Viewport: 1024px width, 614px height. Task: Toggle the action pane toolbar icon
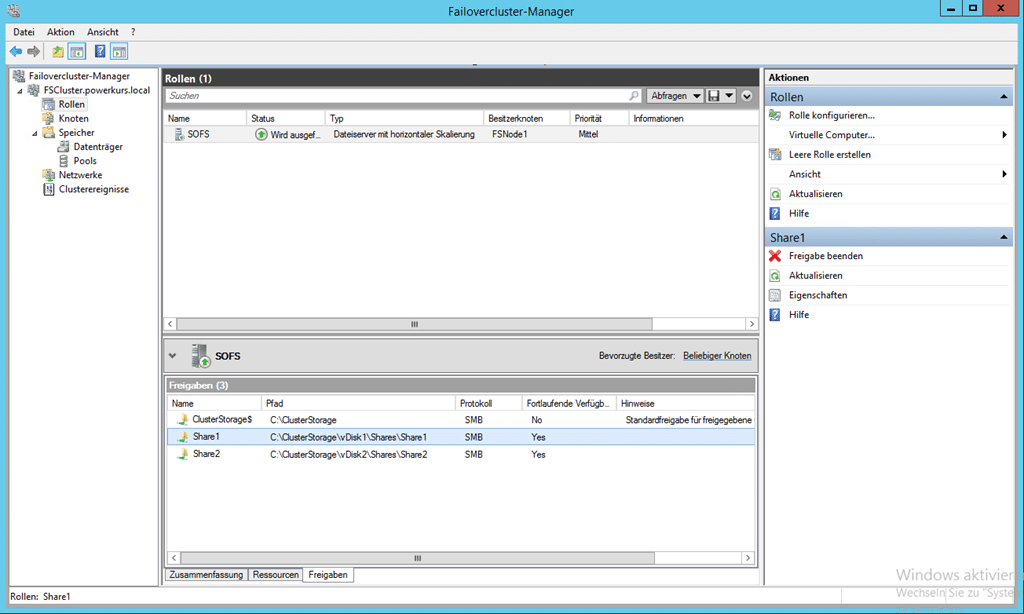coord(119,52)
